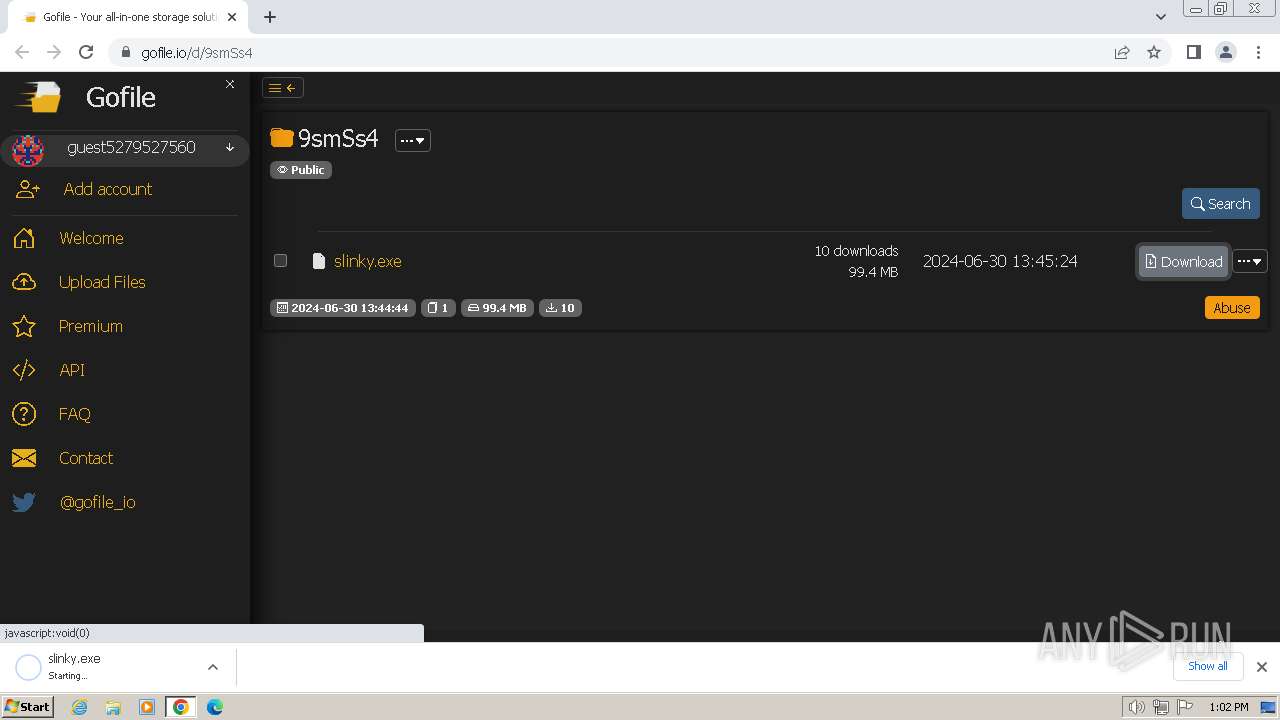Screen dimensions: 1280x720
Task: Click the Twitter bird icon
Action: (x=24, y=502)
